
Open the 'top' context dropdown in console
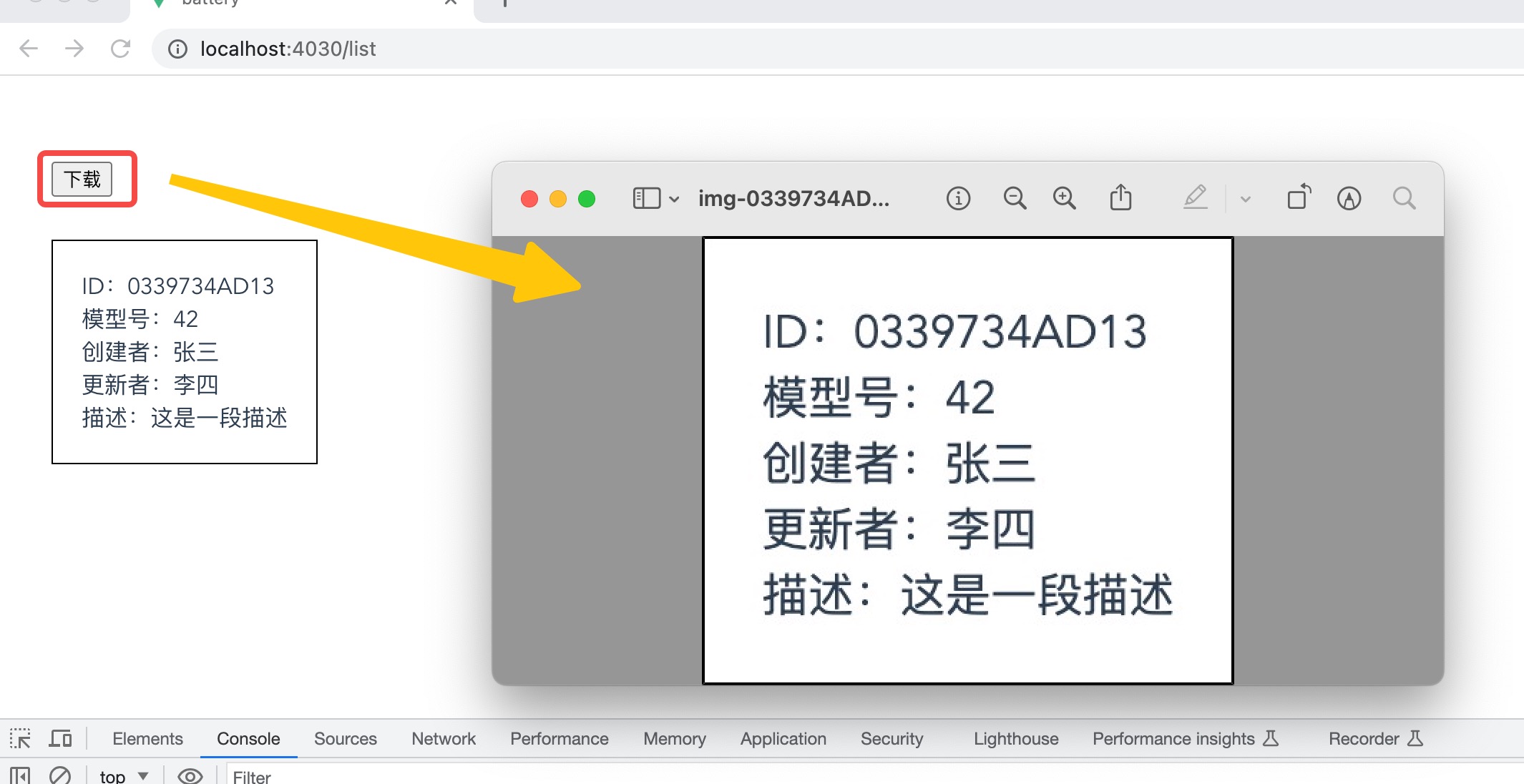pyautogui.click(x=124, y=776)
